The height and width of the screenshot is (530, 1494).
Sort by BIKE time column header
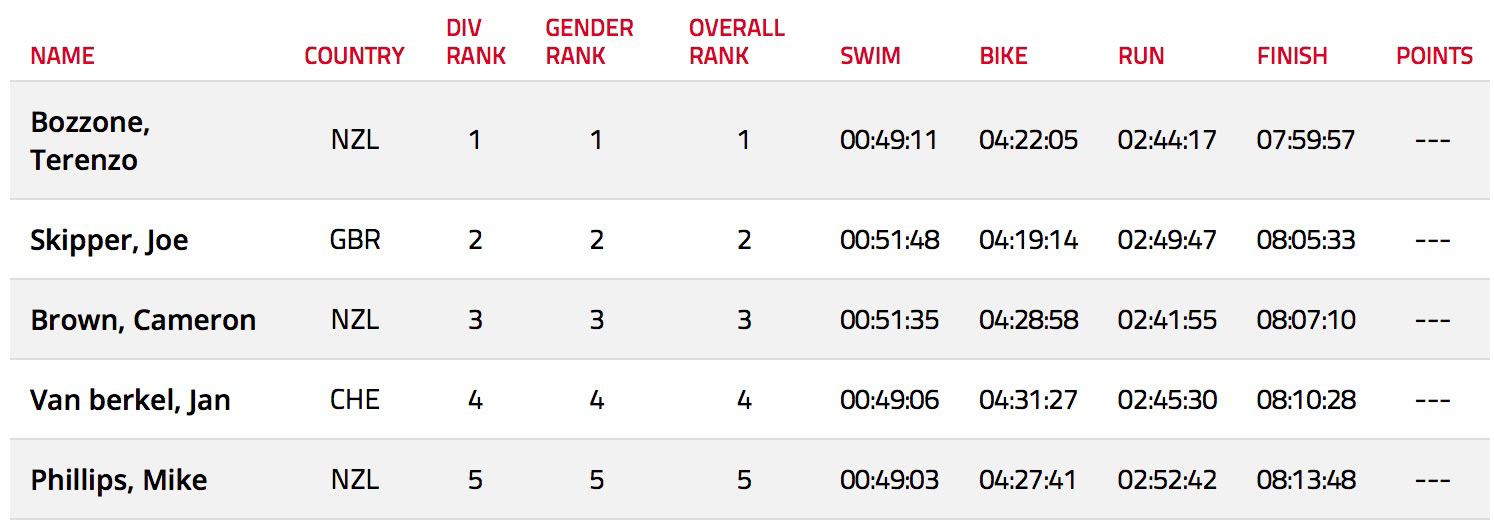[x=1003, y=56]
